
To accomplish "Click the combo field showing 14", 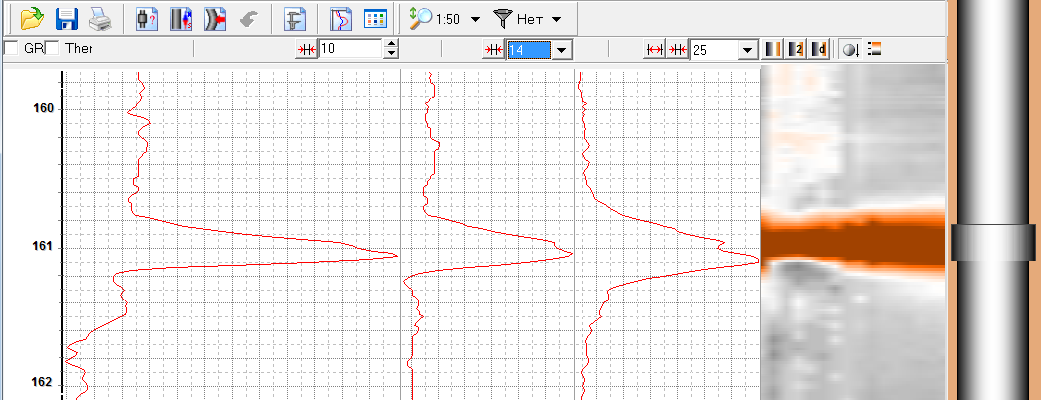I will click(x=528, y=50).
